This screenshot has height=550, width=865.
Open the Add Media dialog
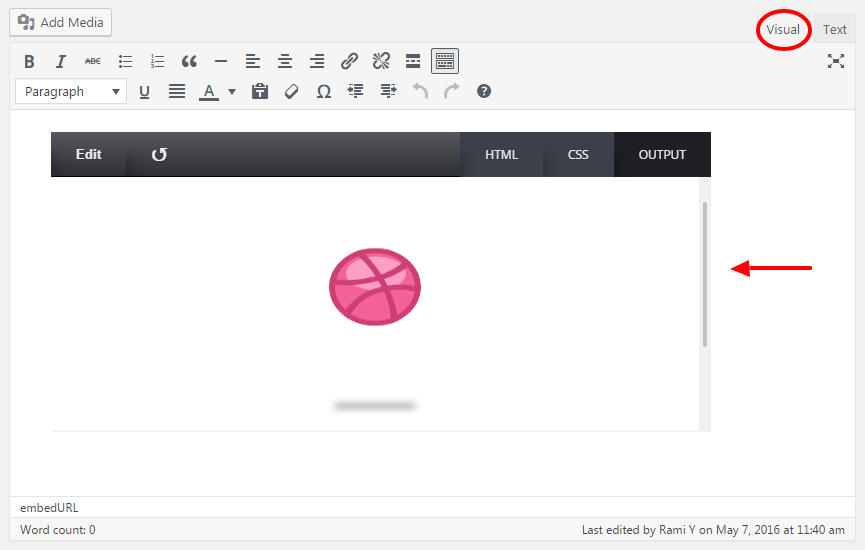[x=61, y=23]
